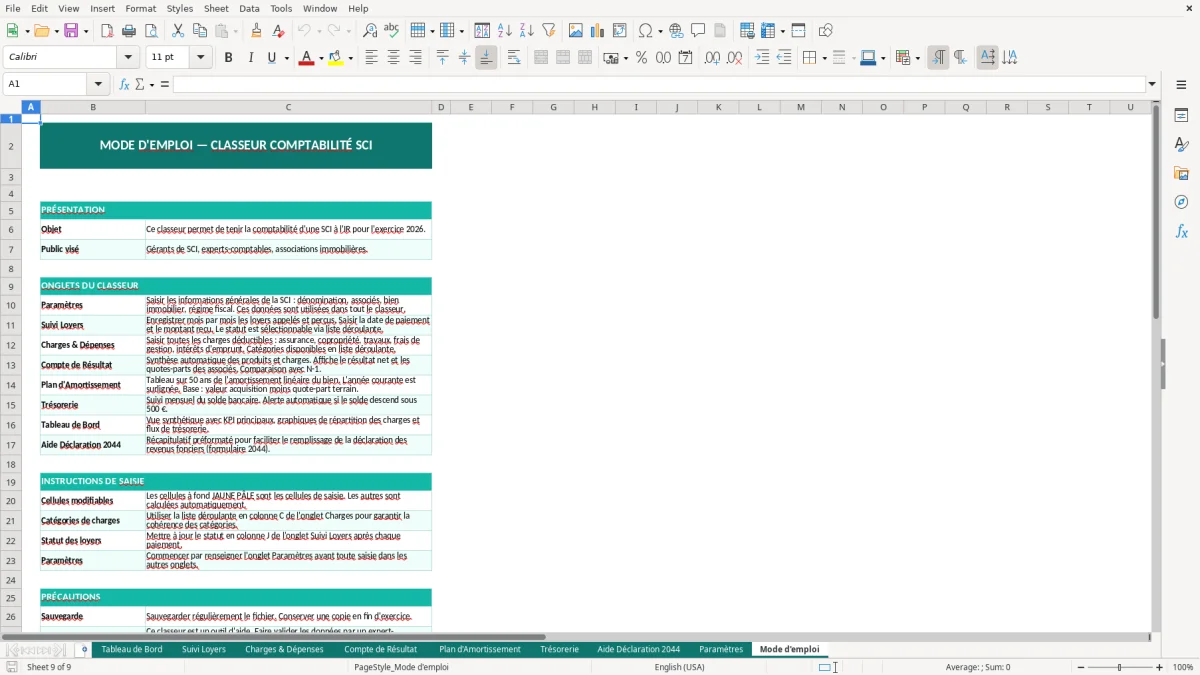The width and height of the screenshot is (1200, 675).
Task: Open Conditional formatting dropdown arrow
Action: (917, 58)
